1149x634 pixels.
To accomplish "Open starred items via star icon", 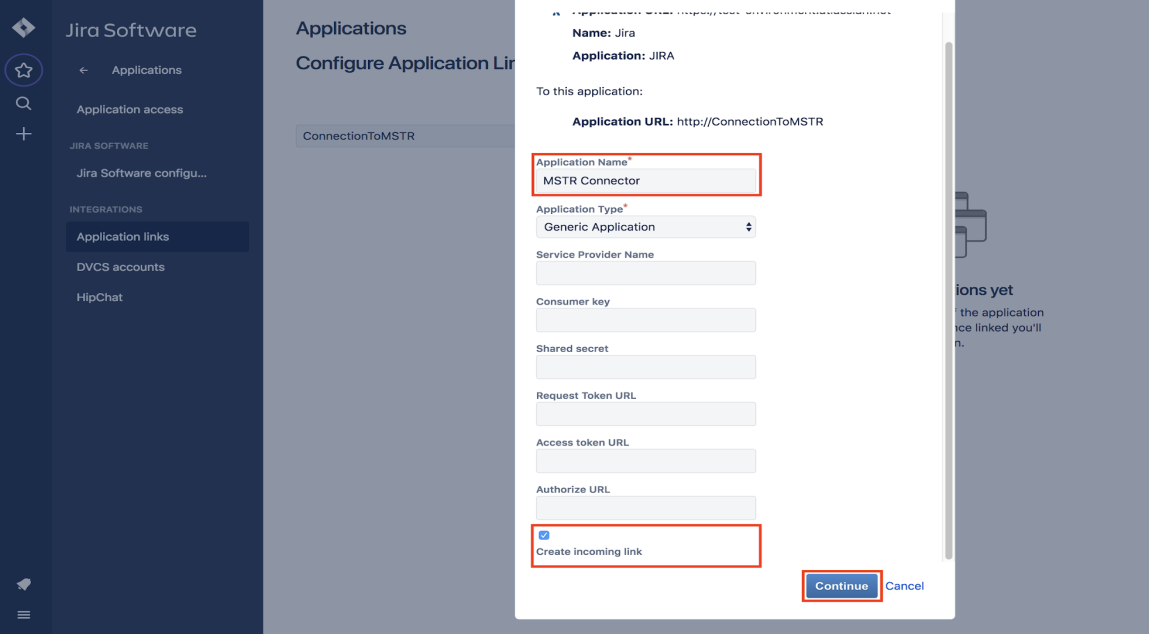I will tap(24, 70).
